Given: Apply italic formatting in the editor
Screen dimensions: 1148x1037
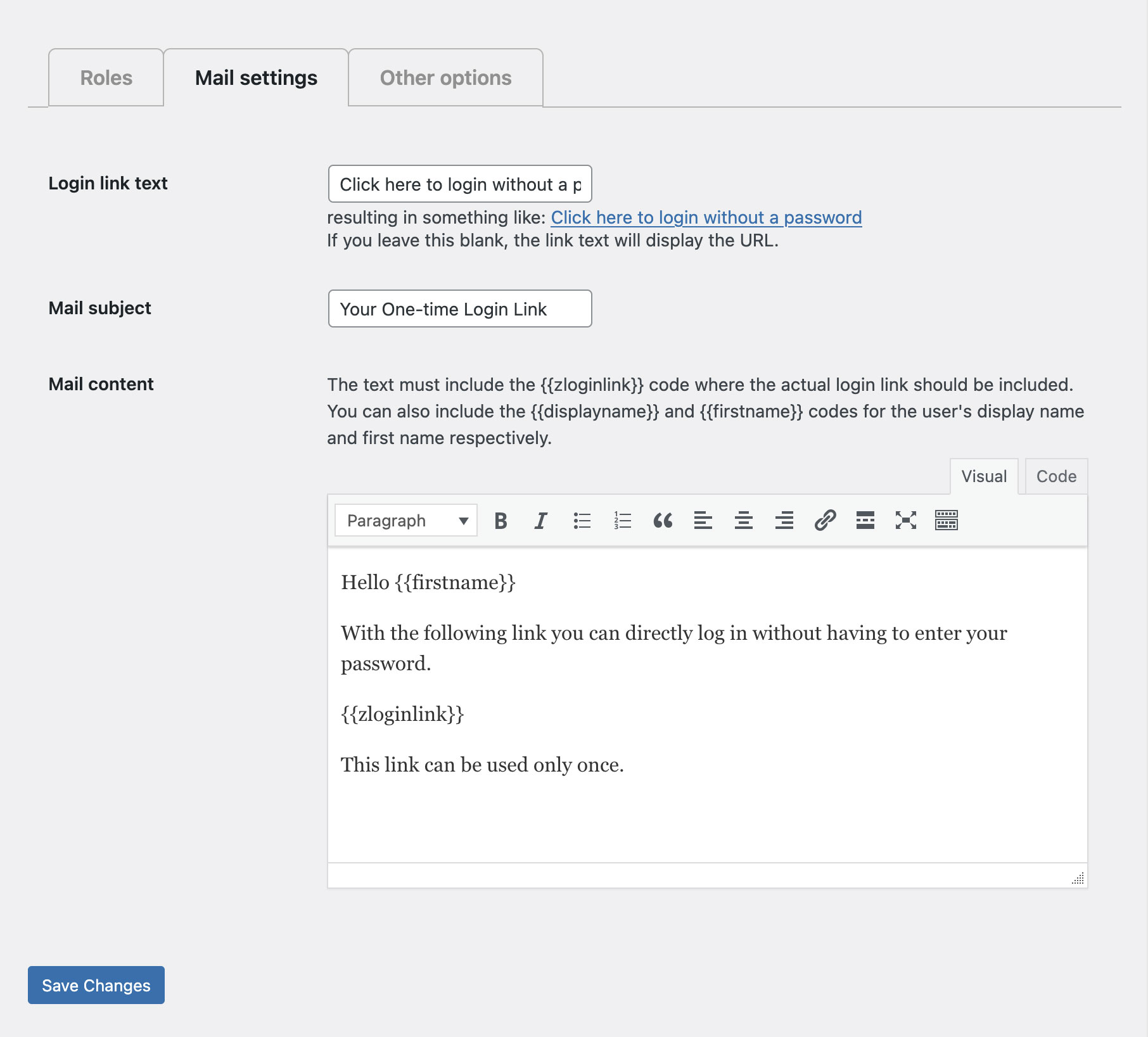Looking at the screenshot, I should click(540, 520).
